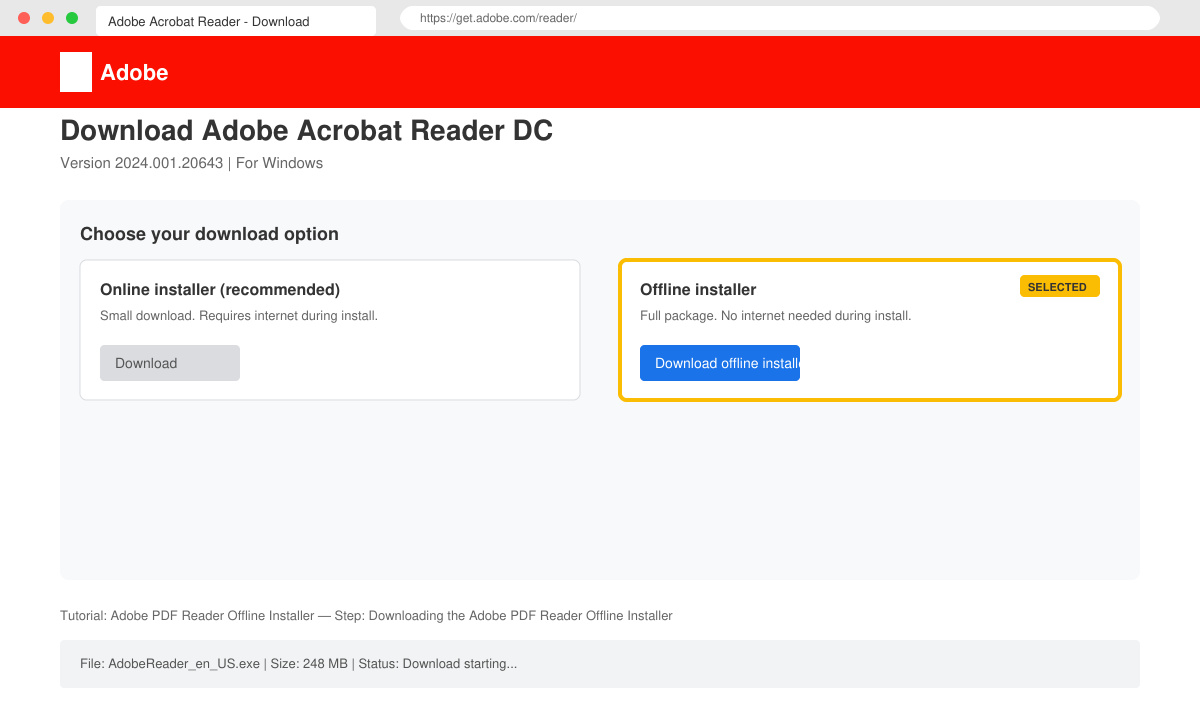Click Choose your download option heading
Screen dimensions: 1200x720
[209, 234]
